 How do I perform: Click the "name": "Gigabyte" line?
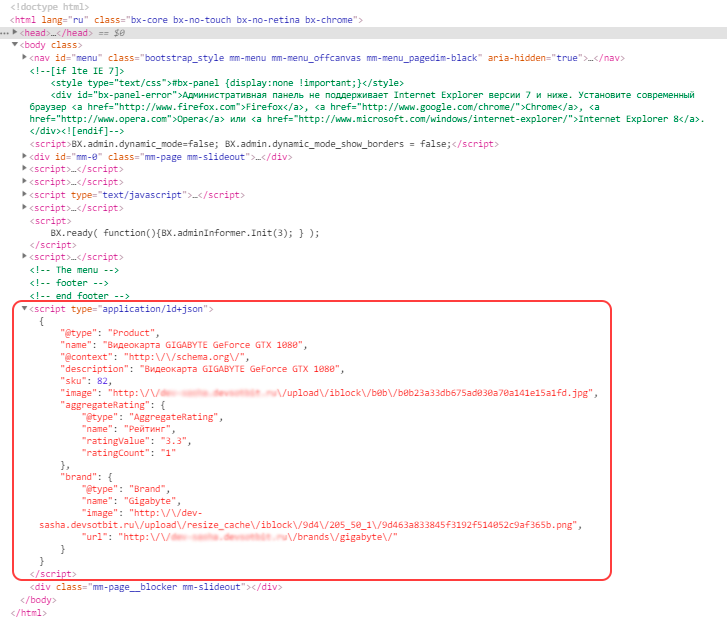131,501
